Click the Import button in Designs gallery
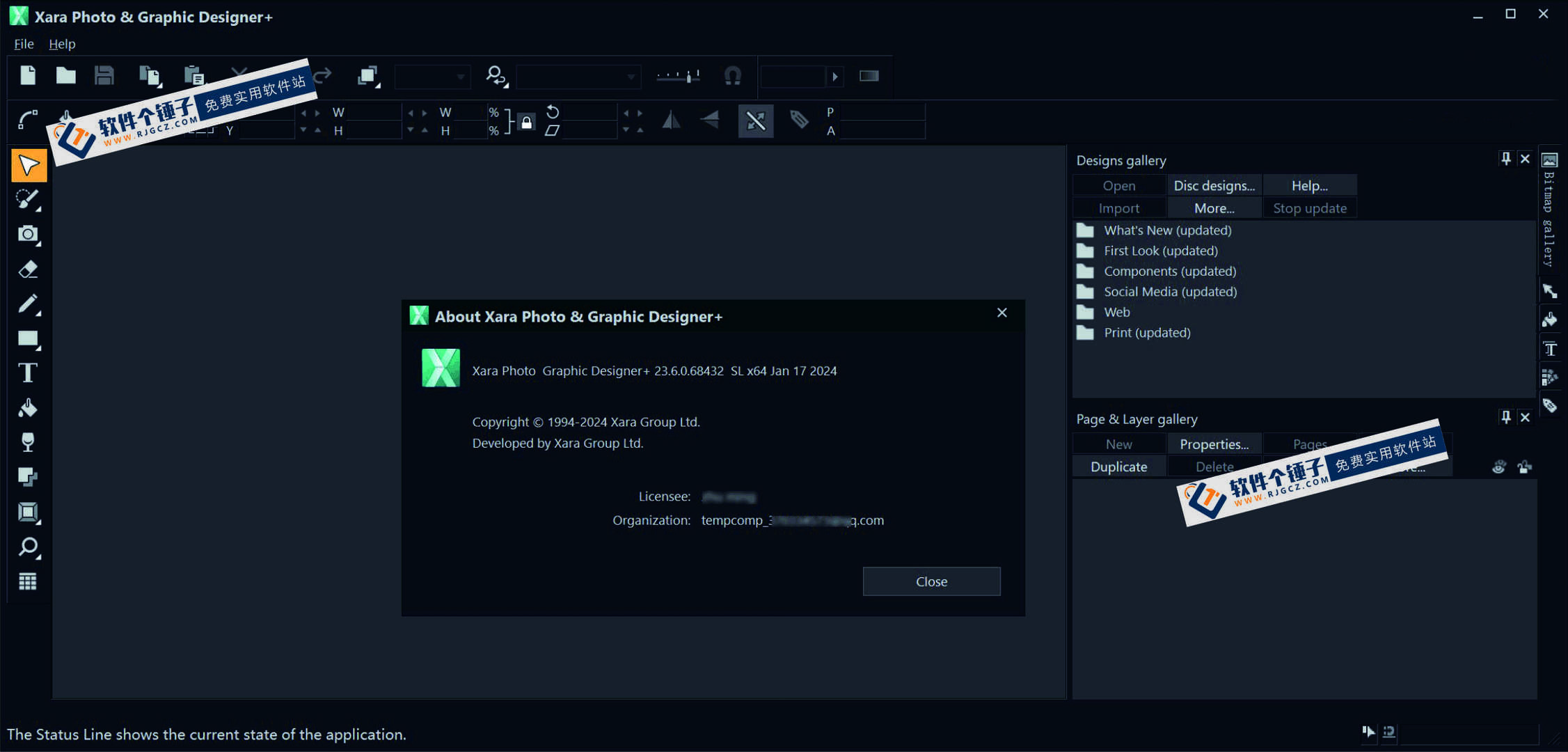This screenshot has width=1568, height=752. 1119,208
